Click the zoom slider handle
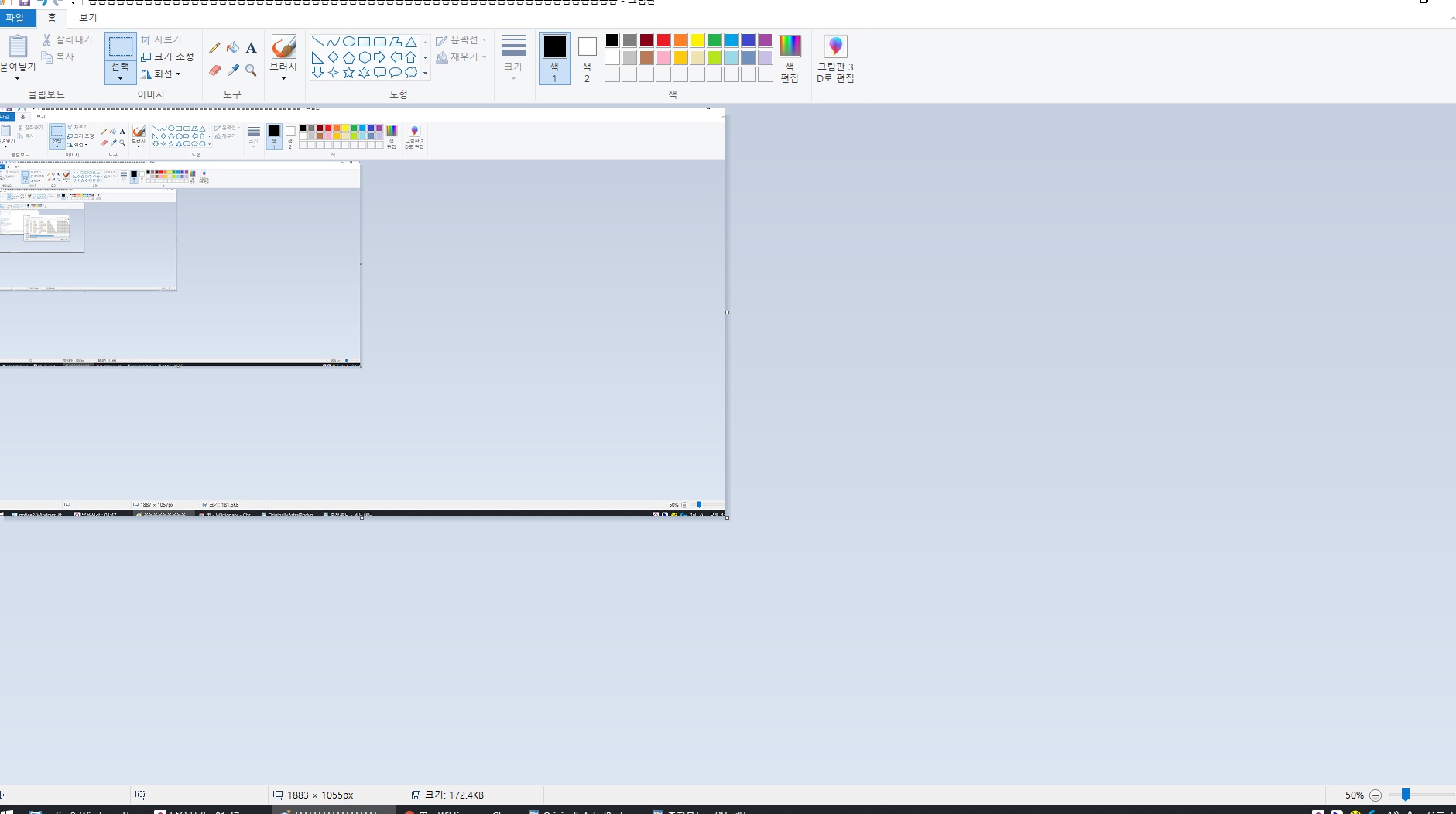The width and height of the screenshot is (1456, 814). (1406, 795)
